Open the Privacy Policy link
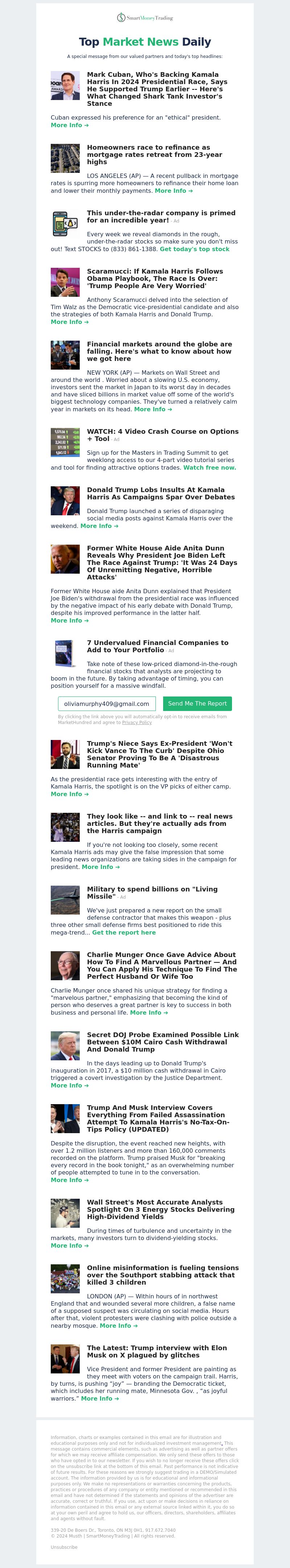The width and height of the screenshot is (290, 1568). 137,723
